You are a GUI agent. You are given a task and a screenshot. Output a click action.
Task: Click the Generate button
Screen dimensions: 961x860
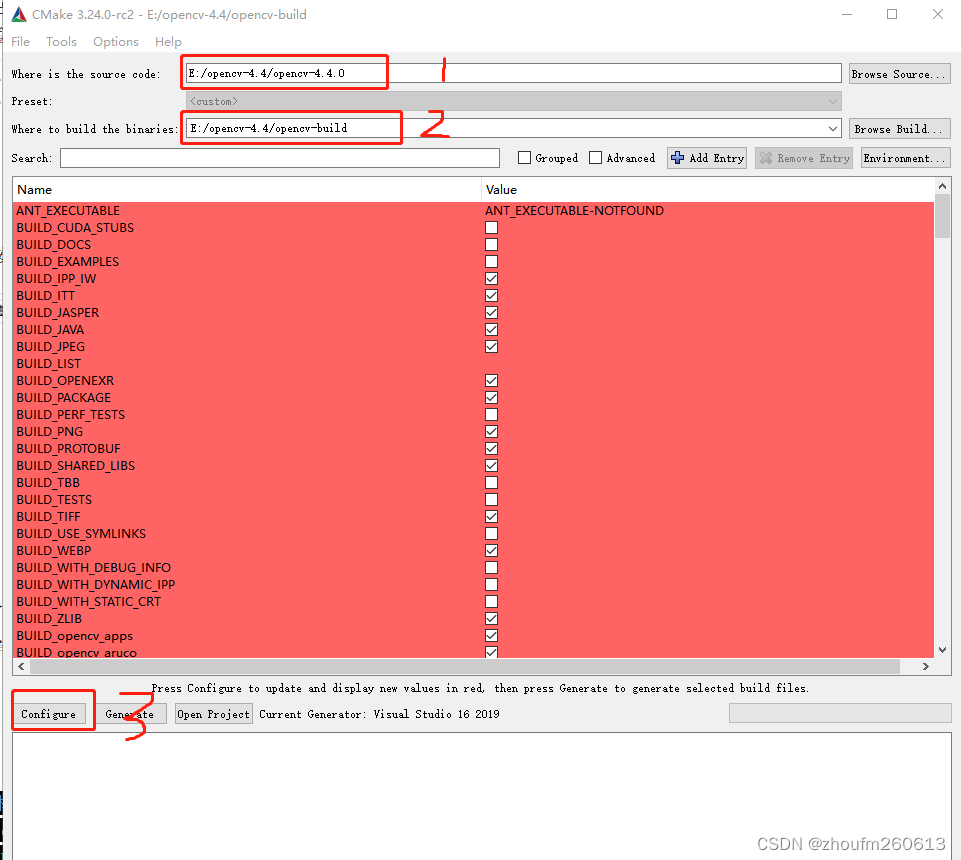[x=129, y=714]
